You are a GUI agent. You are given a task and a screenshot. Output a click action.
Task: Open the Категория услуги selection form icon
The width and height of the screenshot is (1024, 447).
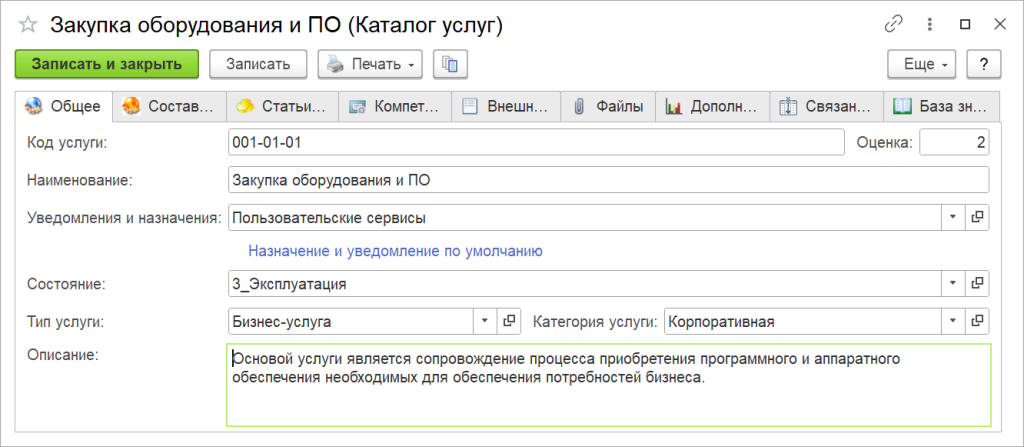978,321
